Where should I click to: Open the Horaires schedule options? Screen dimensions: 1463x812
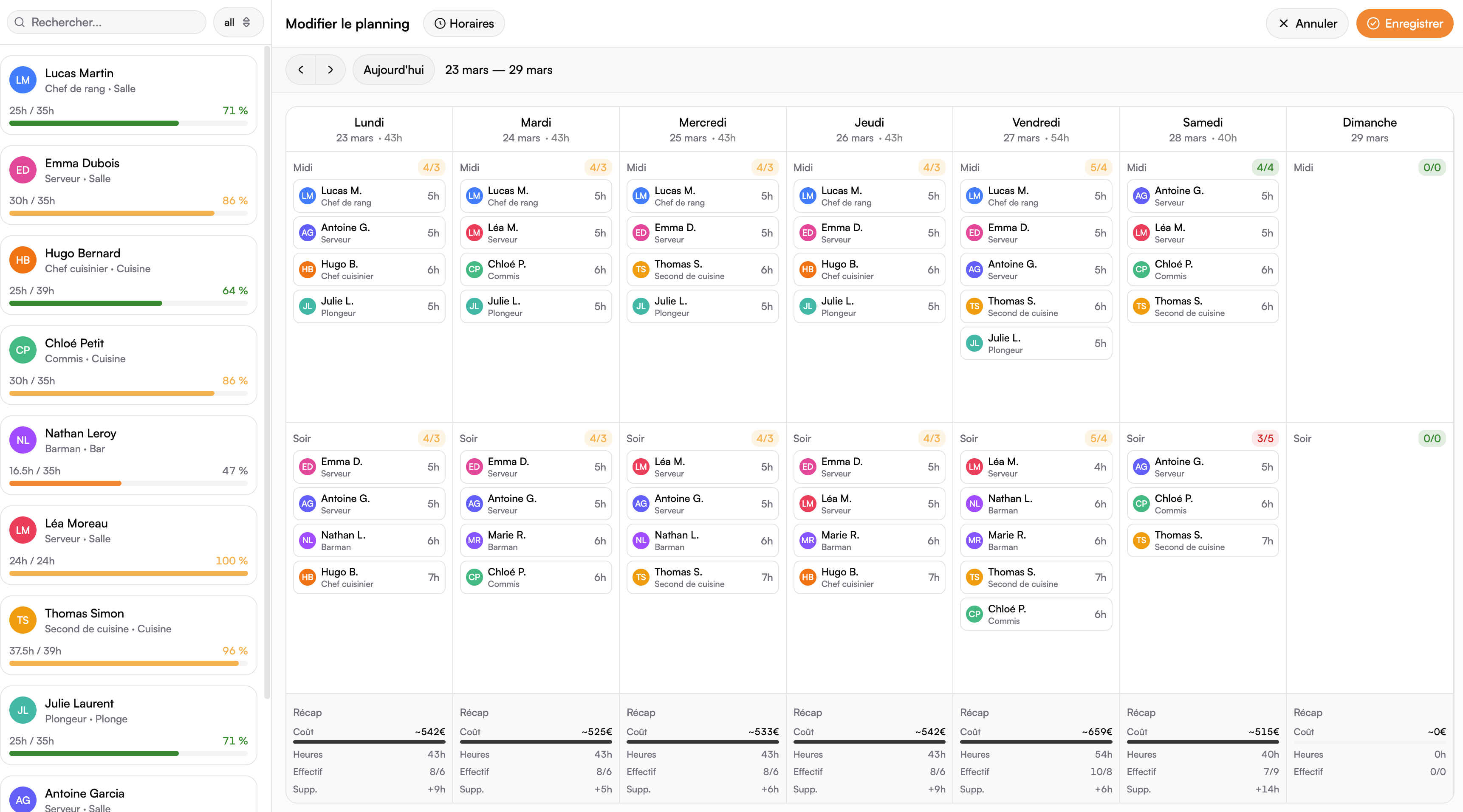point(463,23)
